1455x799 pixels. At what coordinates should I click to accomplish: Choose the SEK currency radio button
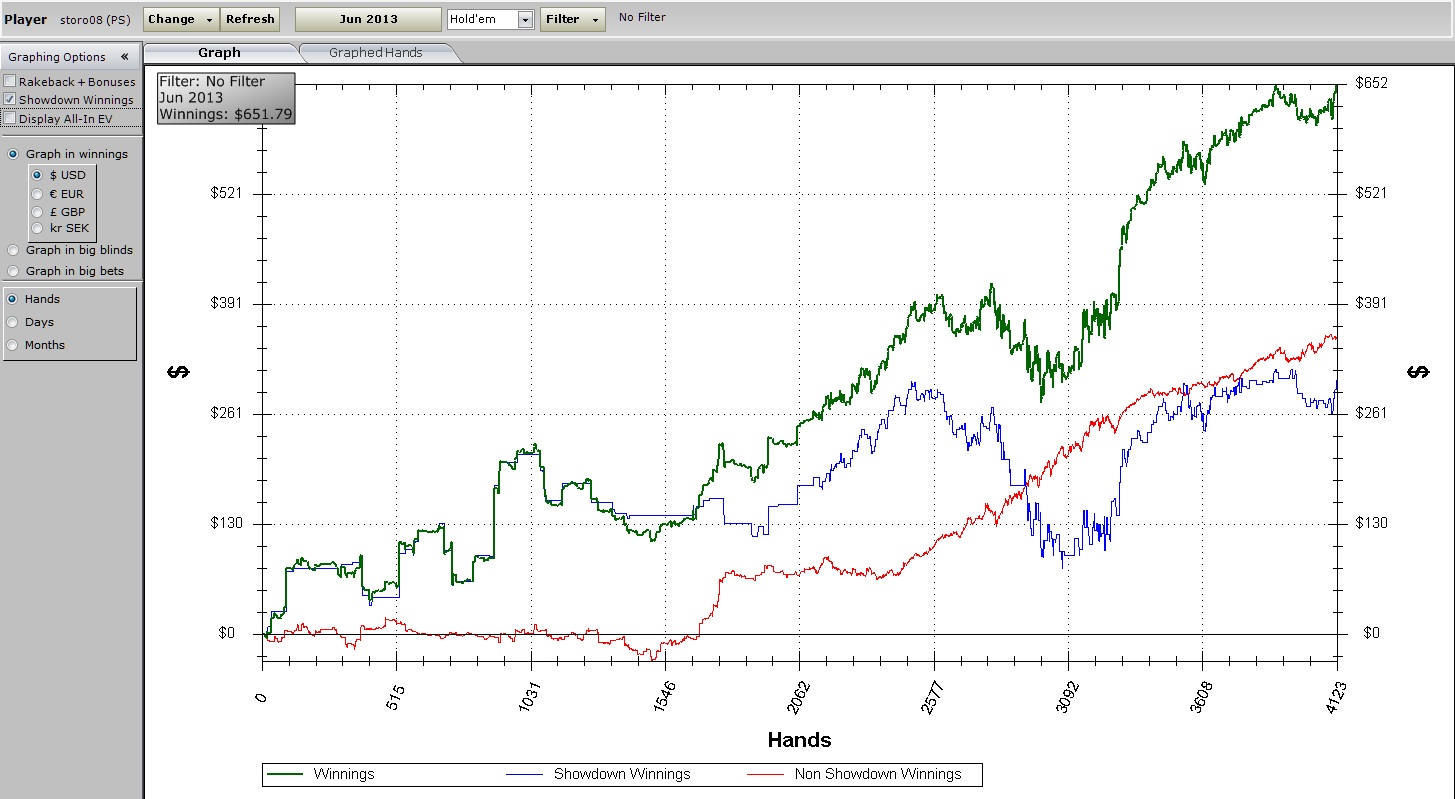(x=38, y=228)
